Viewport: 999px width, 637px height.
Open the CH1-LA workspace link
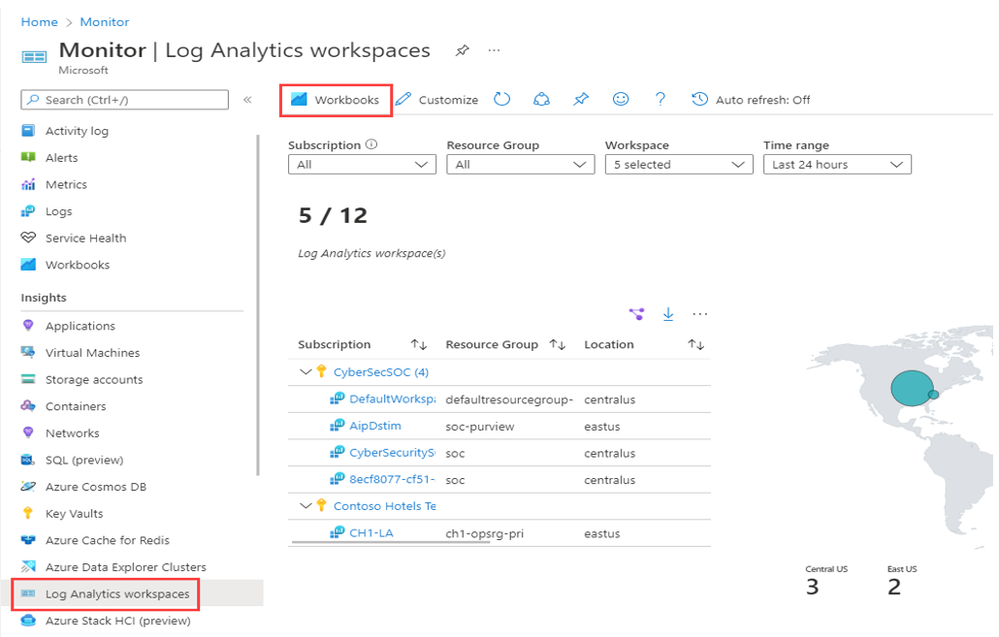point(371,533)
